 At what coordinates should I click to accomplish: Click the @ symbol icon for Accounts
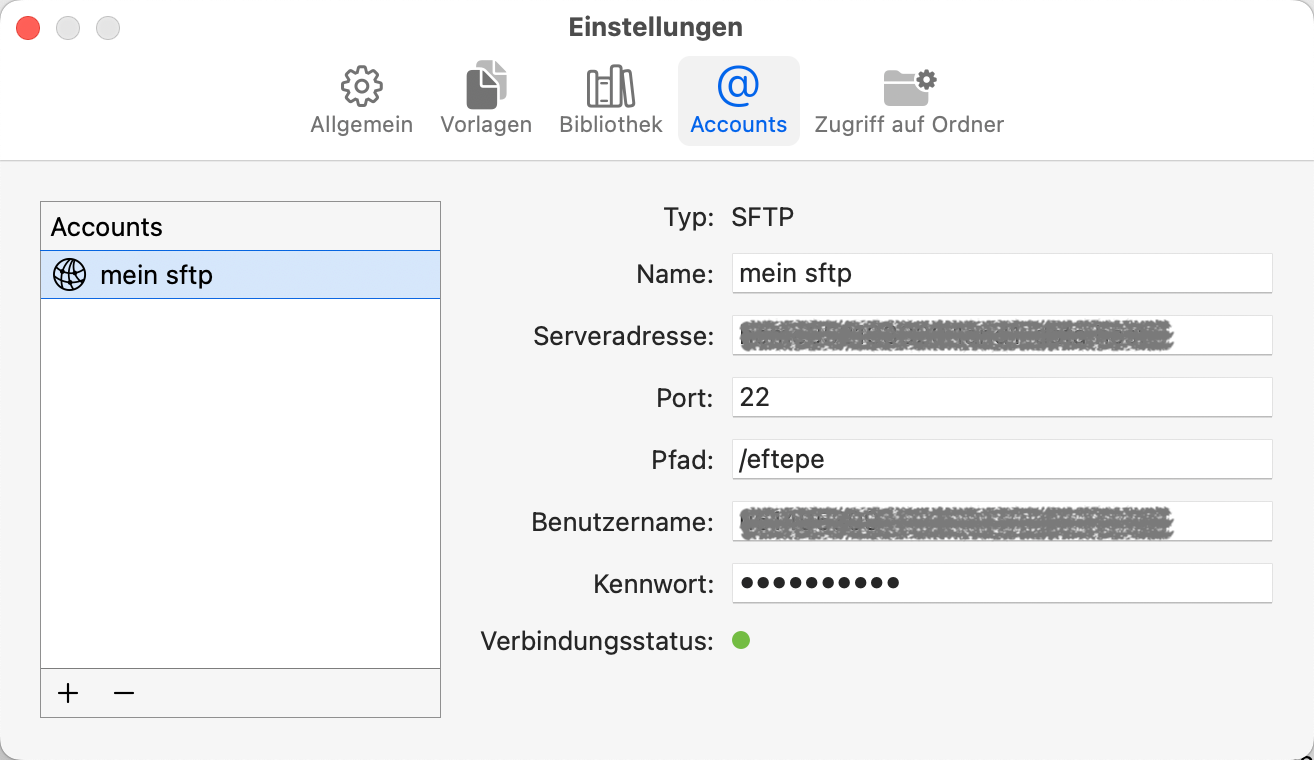pyautogui.click(x=738, y=85)
